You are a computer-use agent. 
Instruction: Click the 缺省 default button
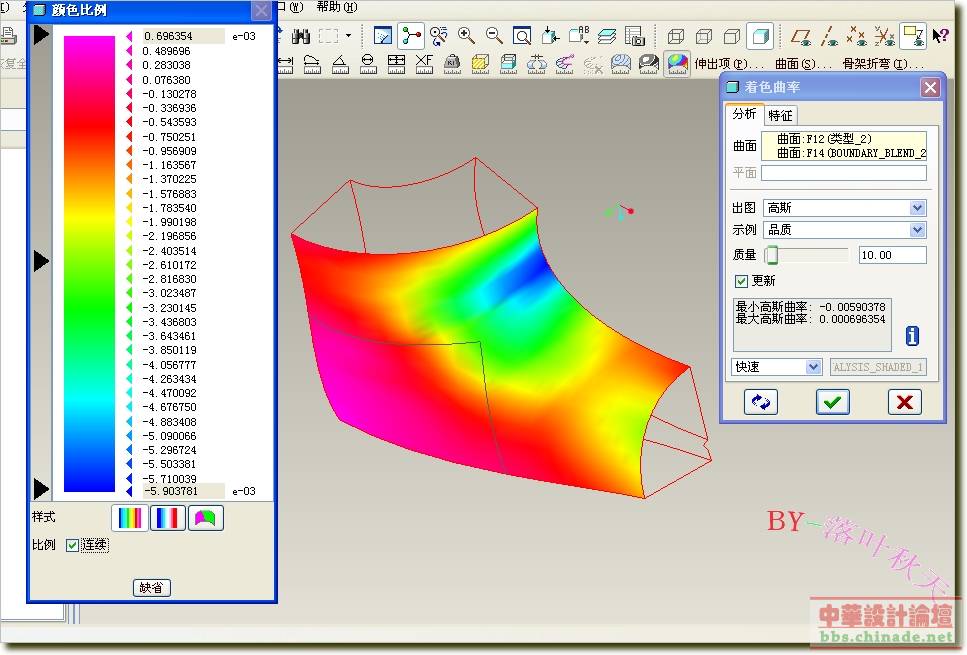point(152,588)
